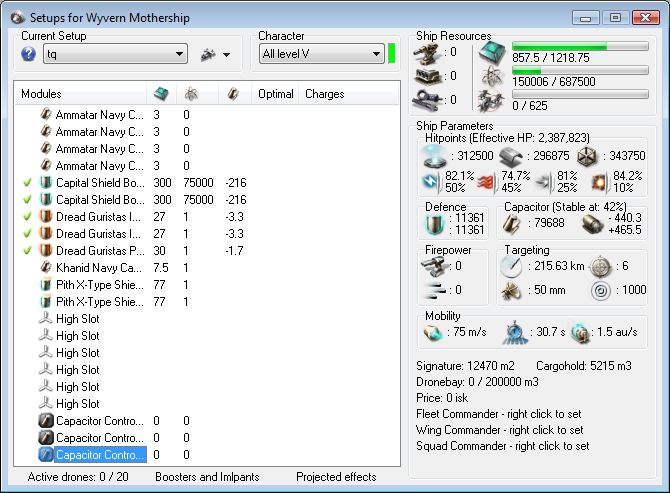The image size is (670, 493).
Task: Click the max locked targets icon
Action: pos(600,267)
